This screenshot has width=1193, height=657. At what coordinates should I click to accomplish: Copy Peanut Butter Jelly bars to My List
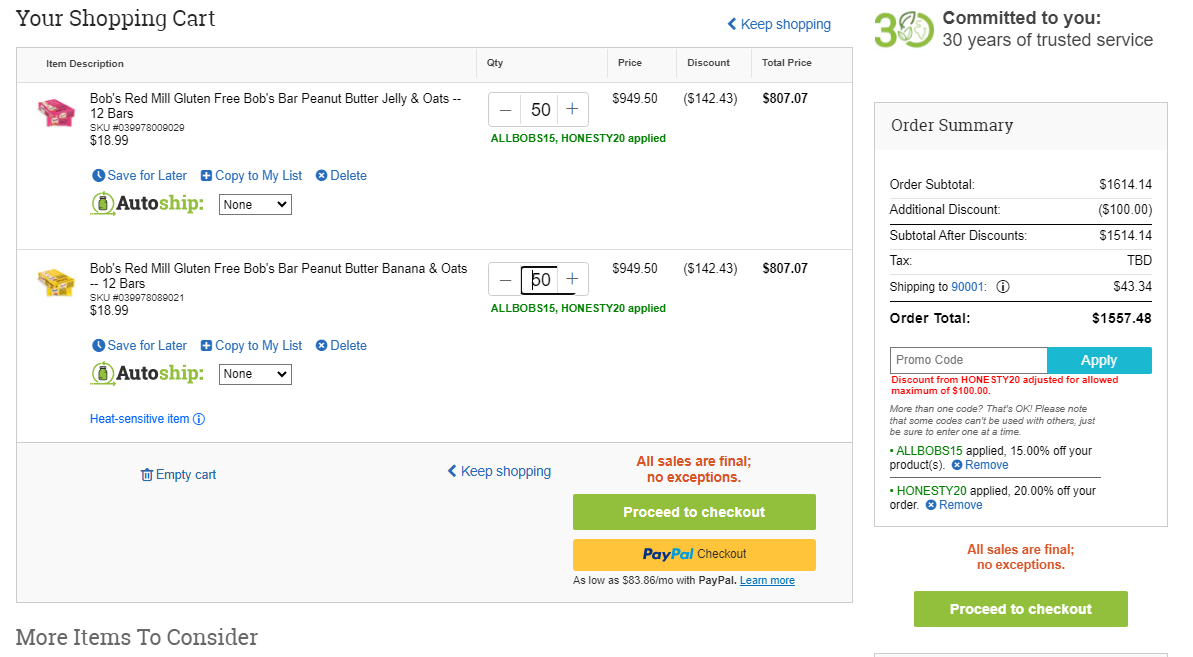tap(251, 176)
